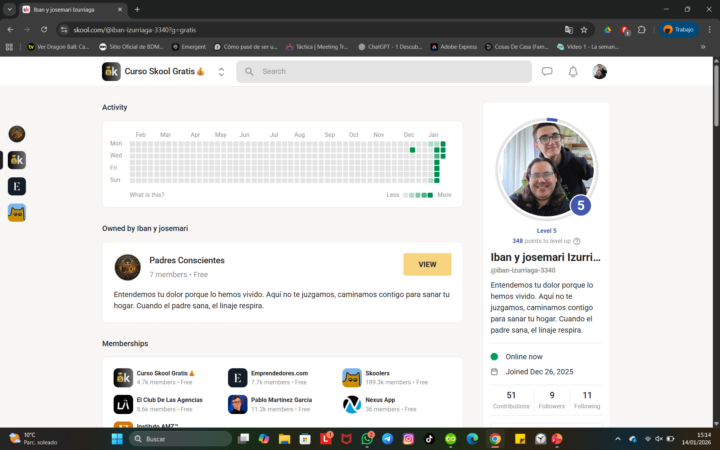720x450 pixels.
Task: Bookmark this page with the star icon
Action: pyautogui.click(x=584, y=29)
